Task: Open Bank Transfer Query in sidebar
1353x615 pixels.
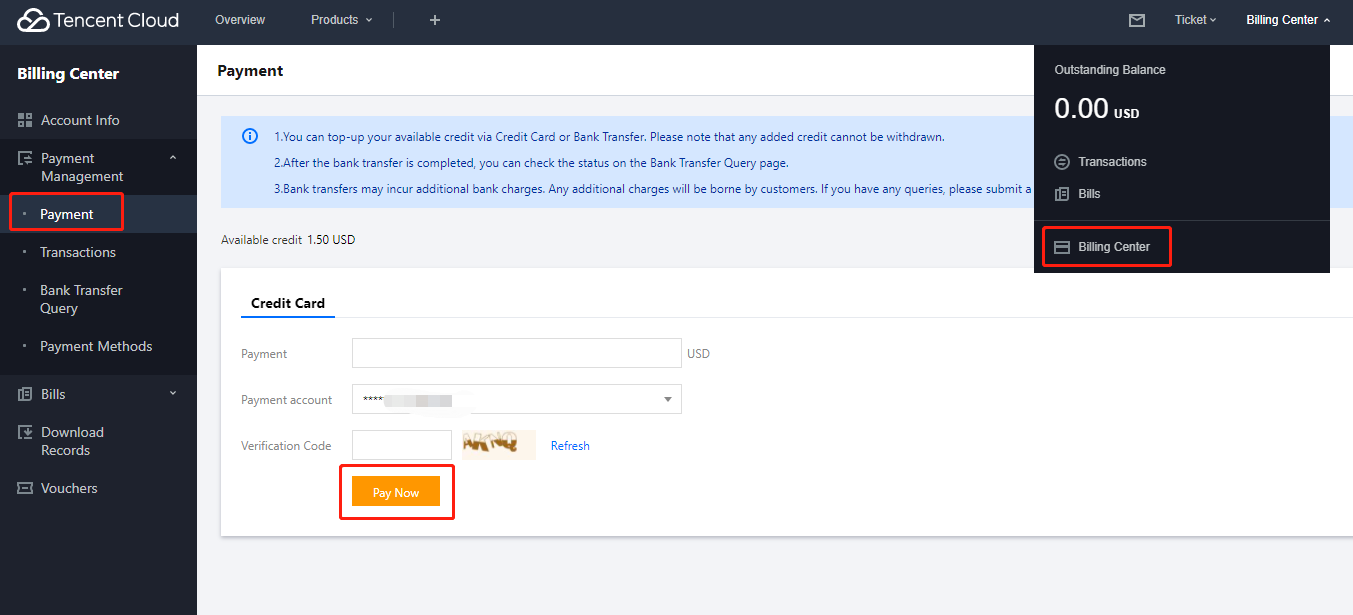Action: 81,299
